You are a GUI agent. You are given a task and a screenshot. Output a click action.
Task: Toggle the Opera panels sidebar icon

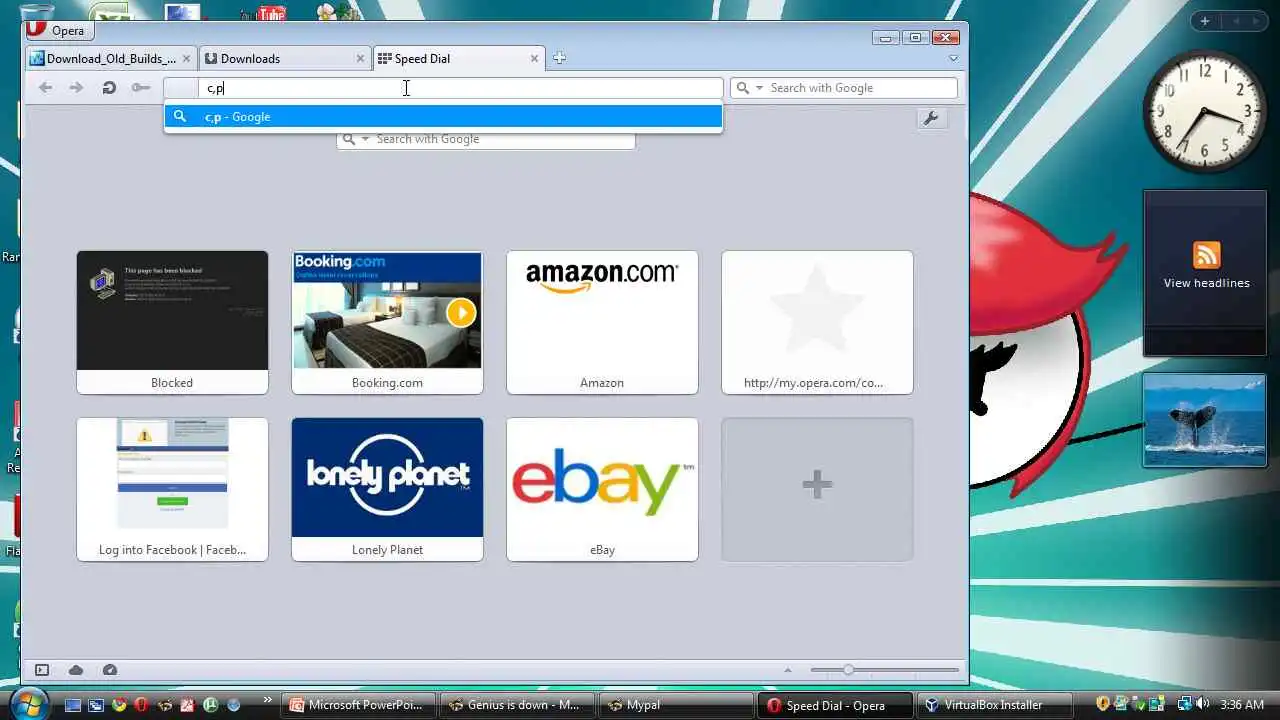click(42, 670)
